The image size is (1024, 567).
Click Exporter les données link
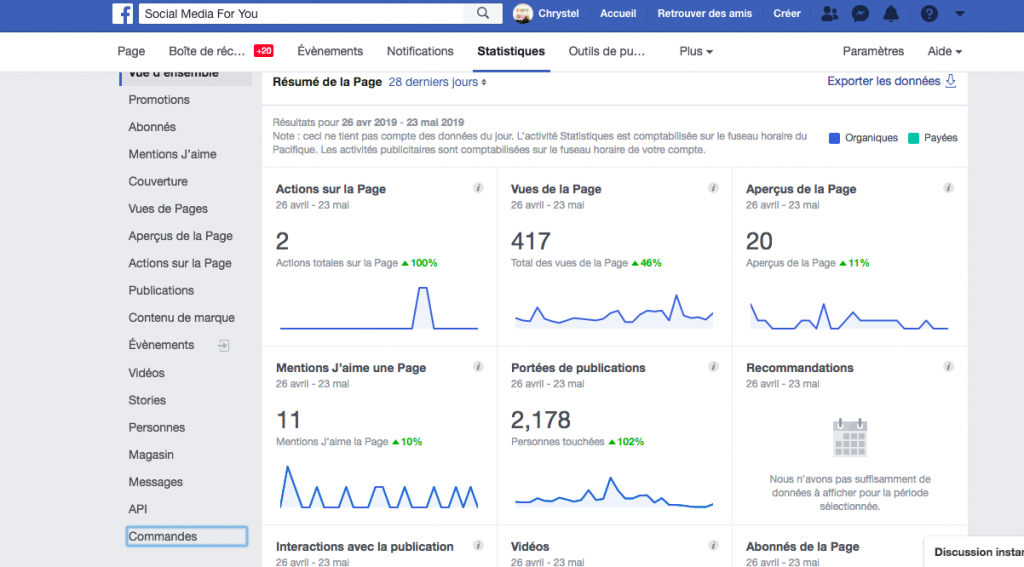[884, 81]
